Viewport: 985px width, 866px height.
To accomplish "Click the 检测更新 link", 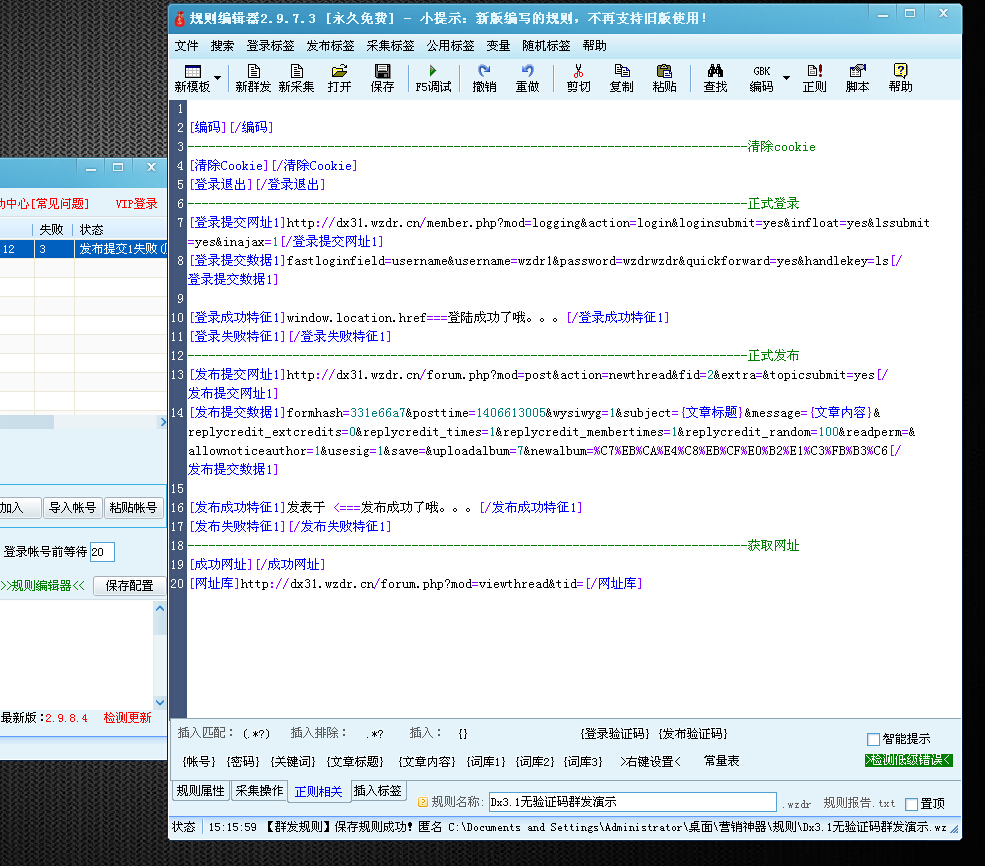I will (x=127, y=718).
